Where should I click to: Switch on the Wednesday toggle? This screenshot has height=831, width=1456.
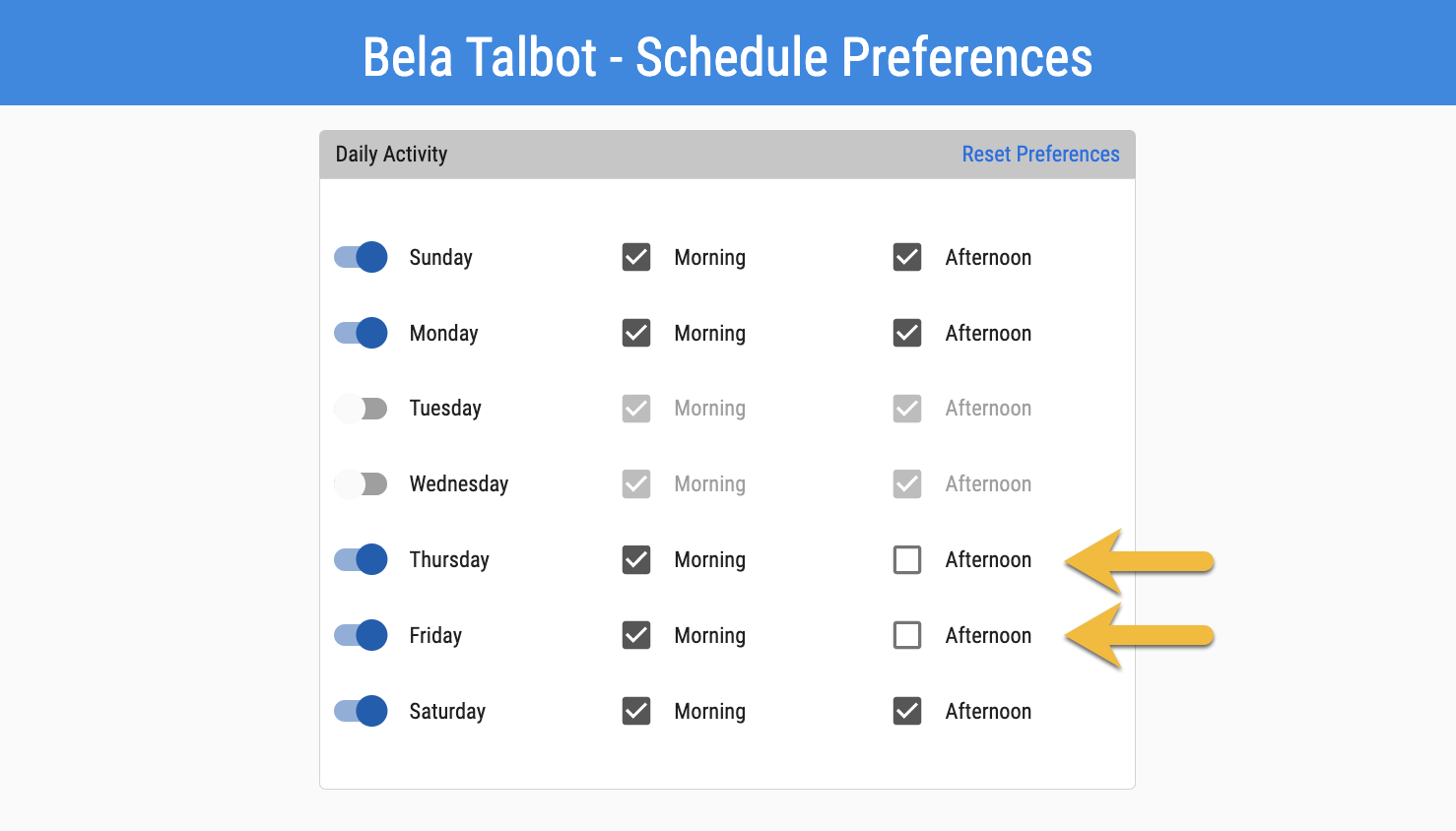[x=361, y=483]
